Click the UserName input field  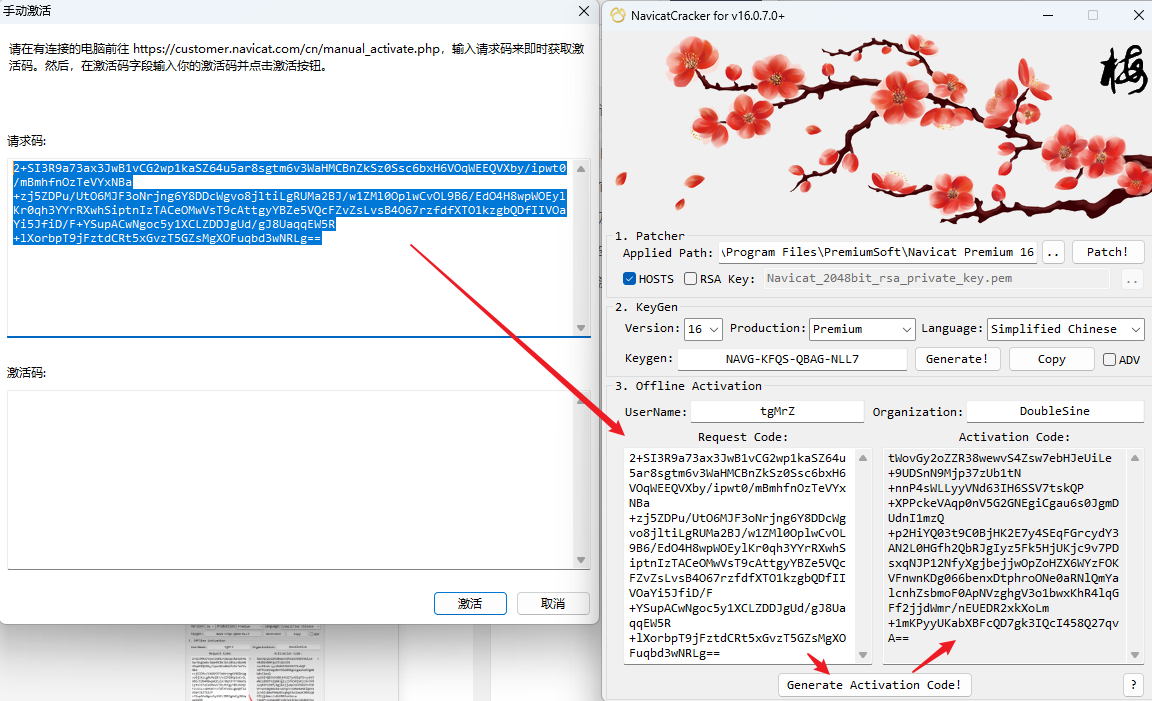(776, 412)
